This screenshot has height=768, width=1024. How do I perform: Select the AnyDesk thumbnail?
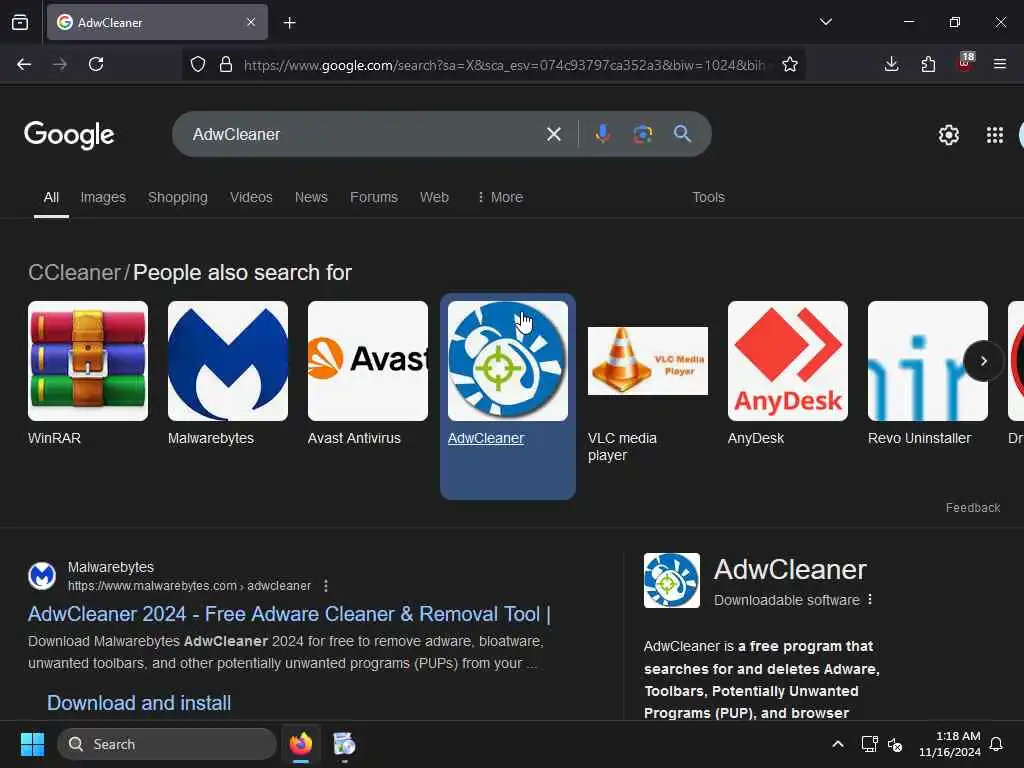[x=788, y=360]
